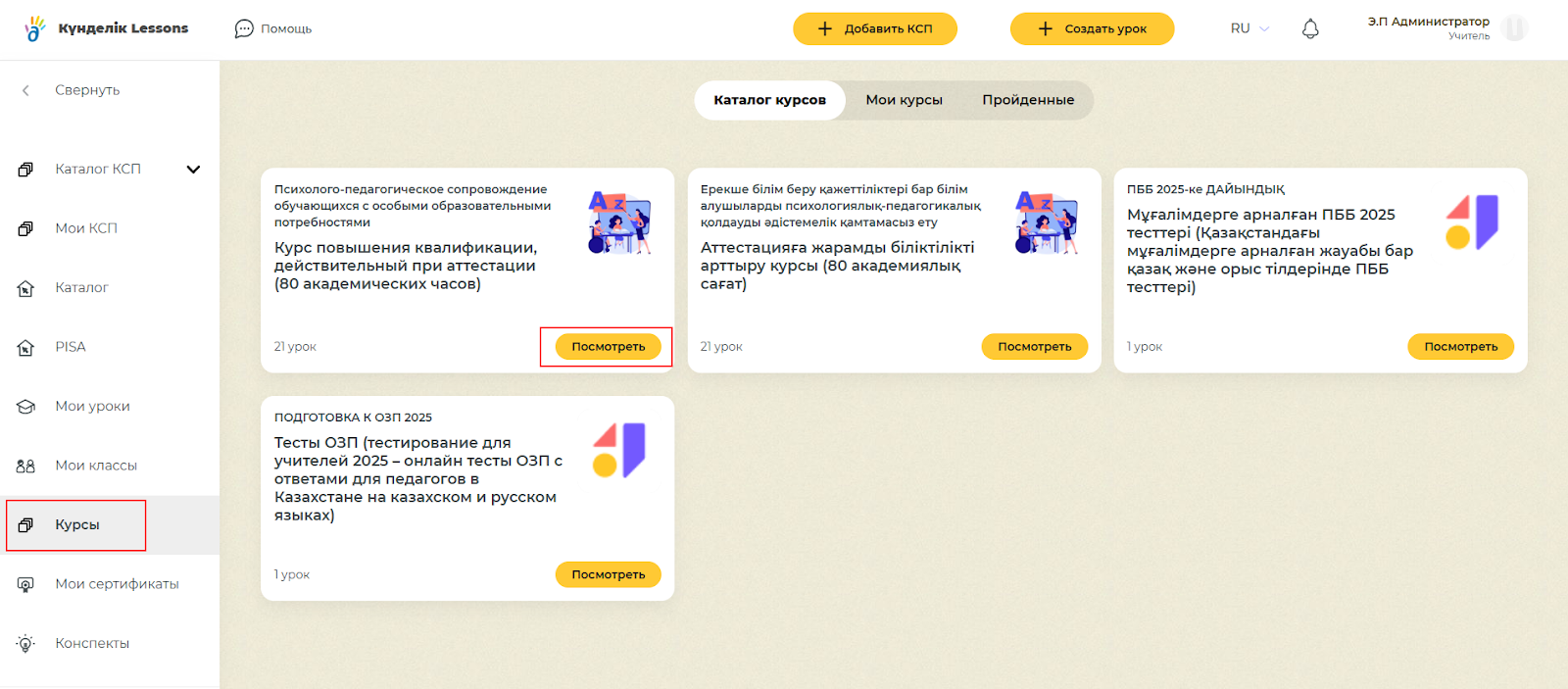
Task: Select the Каталог курсов tab
Action: tap(769, 100)
